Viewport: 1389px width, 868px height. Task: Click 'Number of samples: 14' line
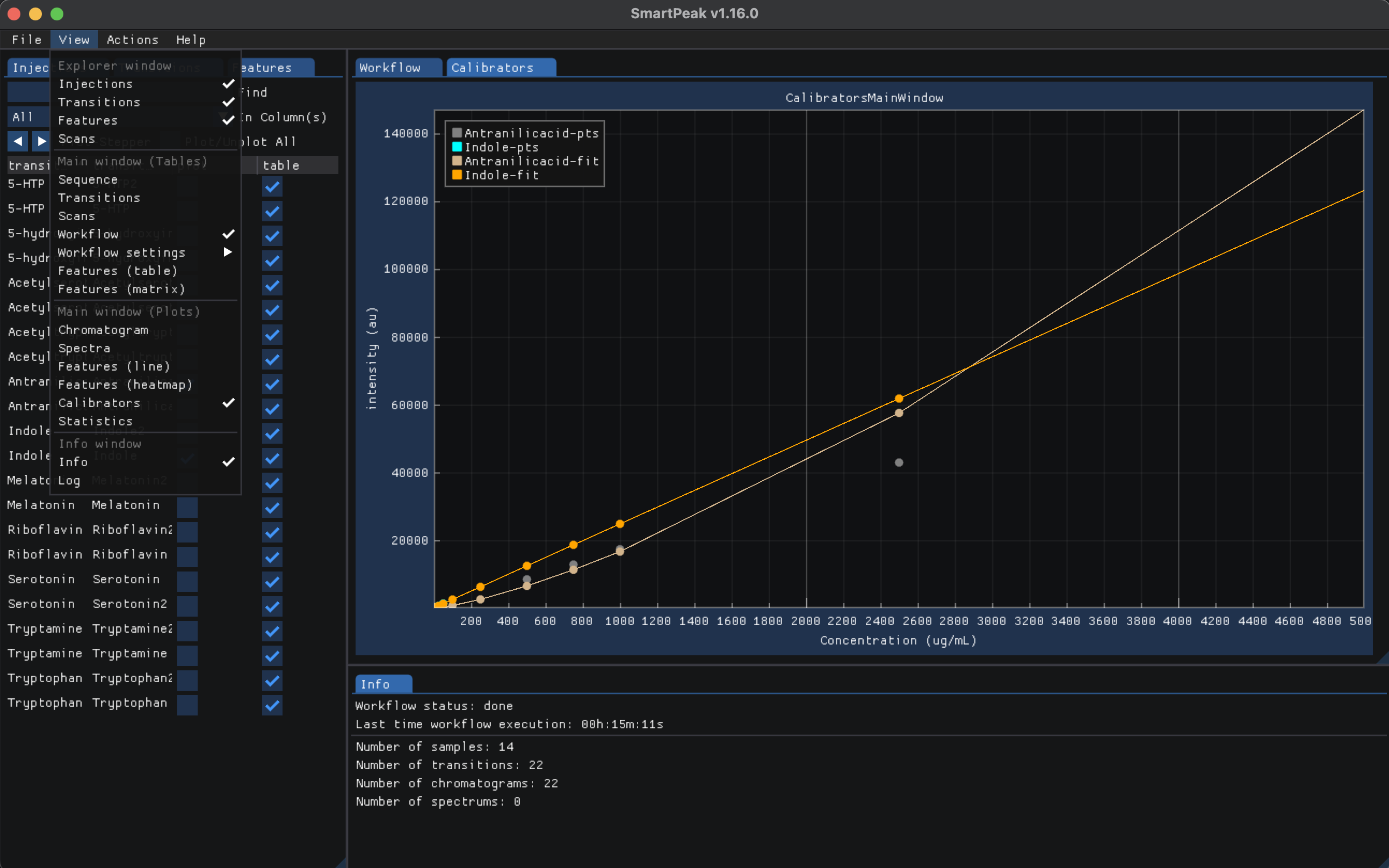coord(435,747)
